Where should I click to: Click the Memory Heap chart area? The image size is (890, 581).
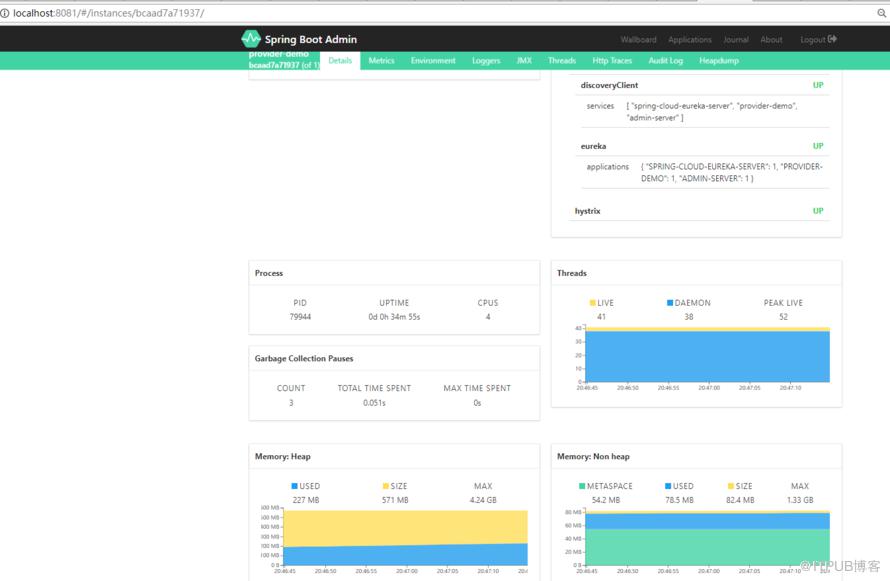(405, 537)
